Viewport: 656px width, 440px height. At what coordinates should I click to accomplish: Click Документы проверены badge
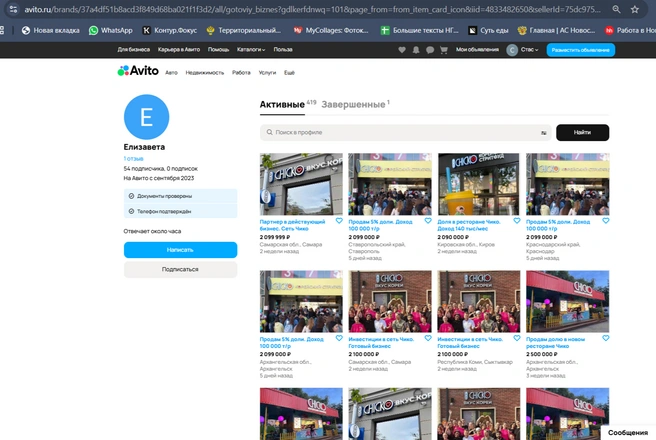click(180, 196)
